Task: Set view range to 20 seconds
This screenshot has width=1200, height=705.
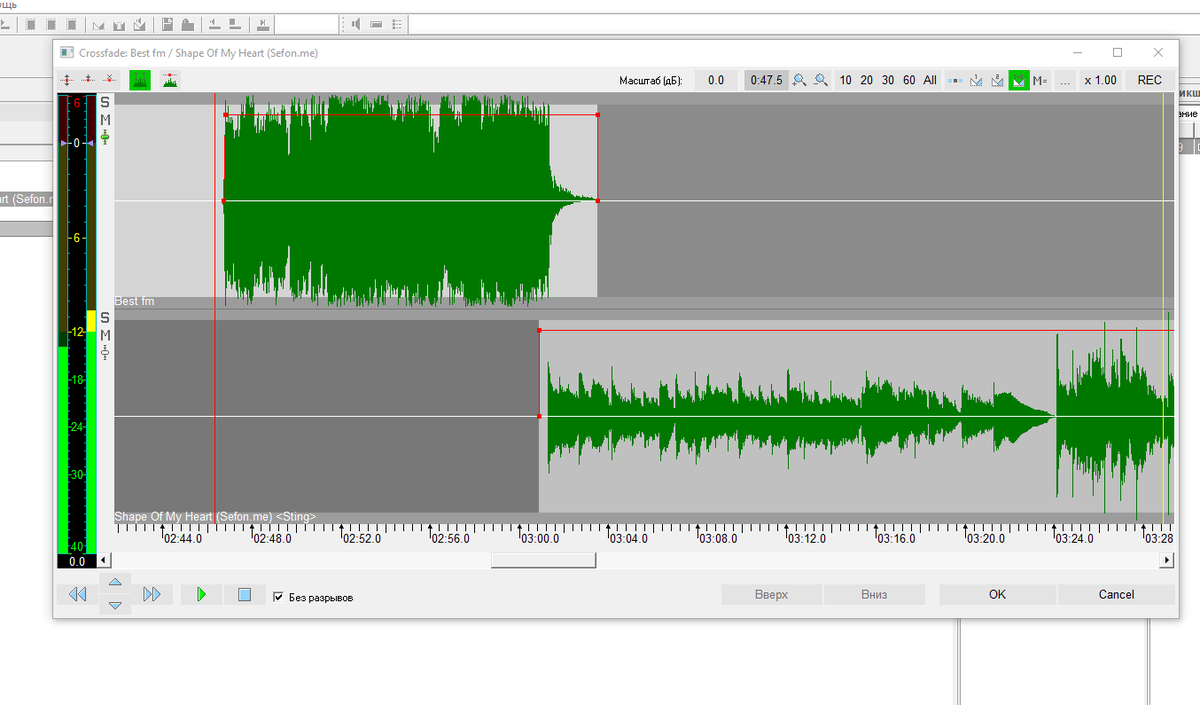Action: pos(867,80)
